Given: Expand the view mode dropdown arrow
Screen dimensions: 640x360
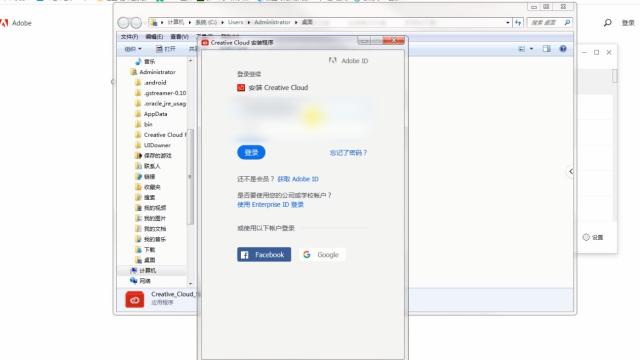Looking at the screenshot, I should coord(531,49).
